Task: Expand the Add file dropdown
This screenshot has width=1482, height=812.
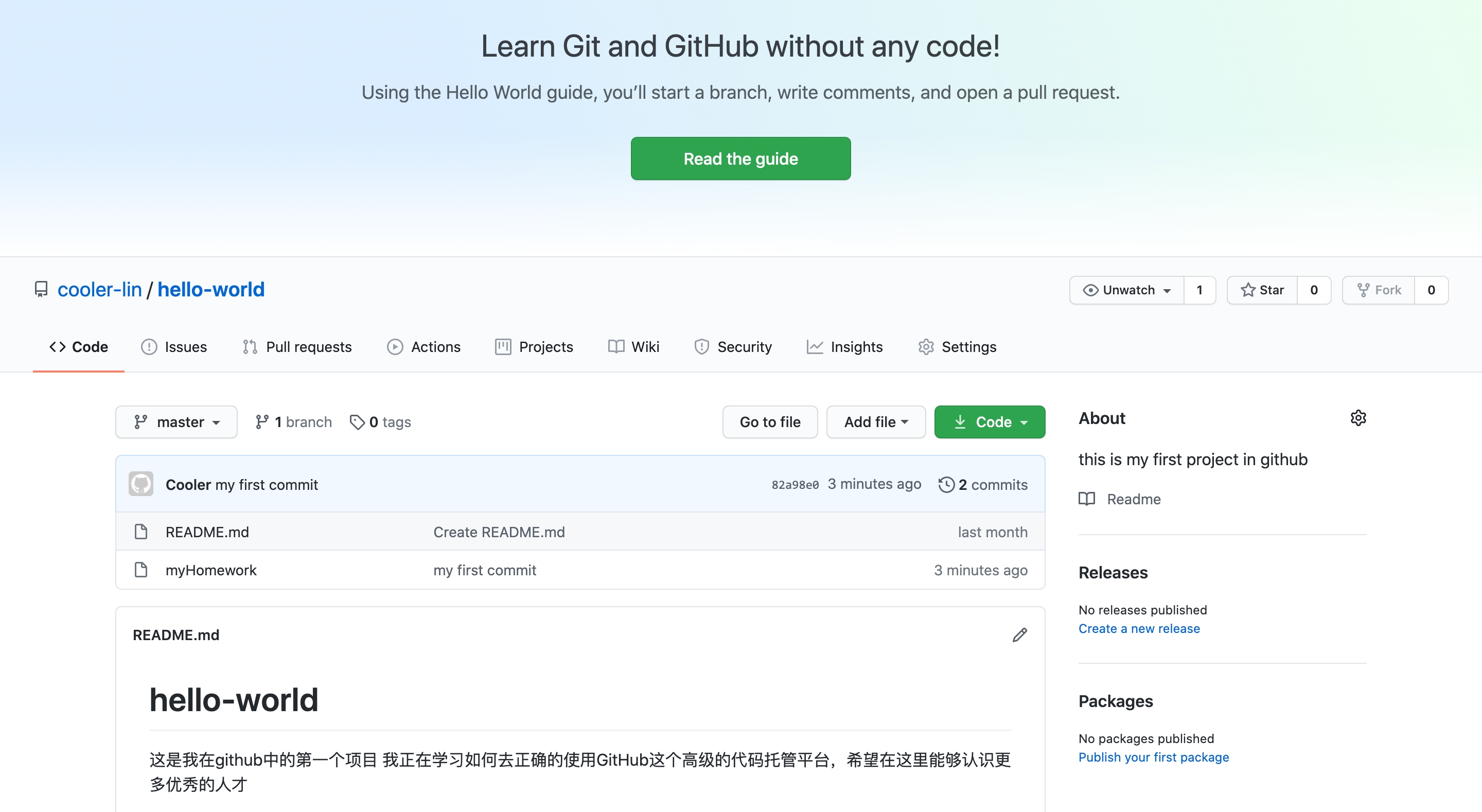Action: click(876, 422)
